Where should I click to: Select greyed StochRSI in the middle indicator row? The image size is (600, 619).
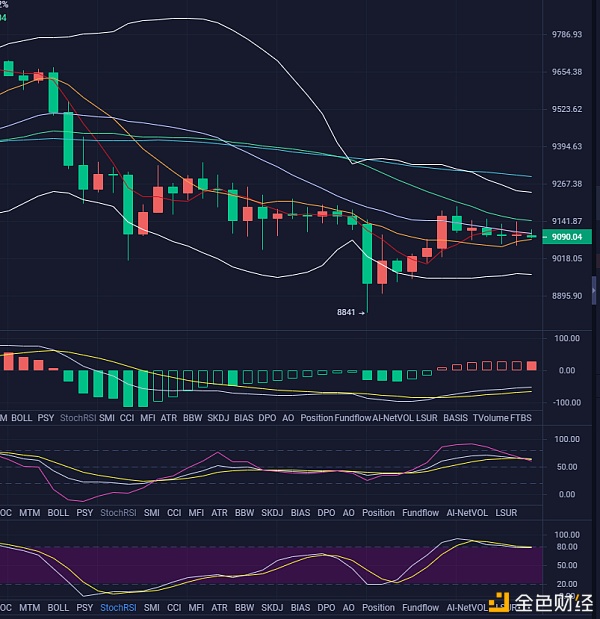[118, 513]
